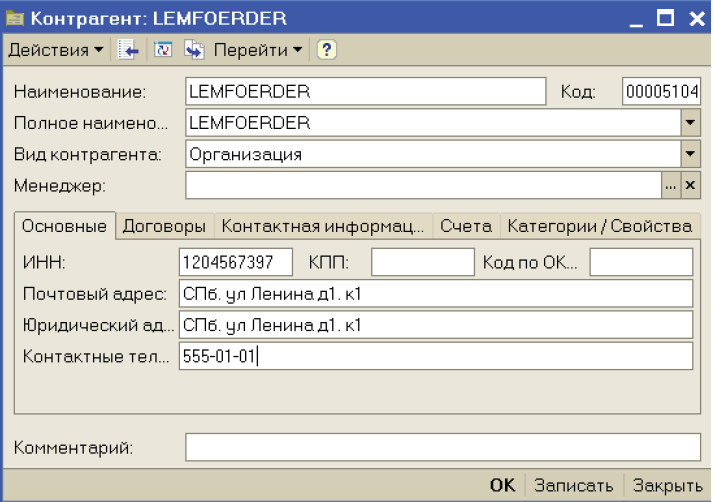Image resolution: width=713 pixels, height=502 pixels.
Task: Click Записать to save the record
Action: [x=573, y=485]
